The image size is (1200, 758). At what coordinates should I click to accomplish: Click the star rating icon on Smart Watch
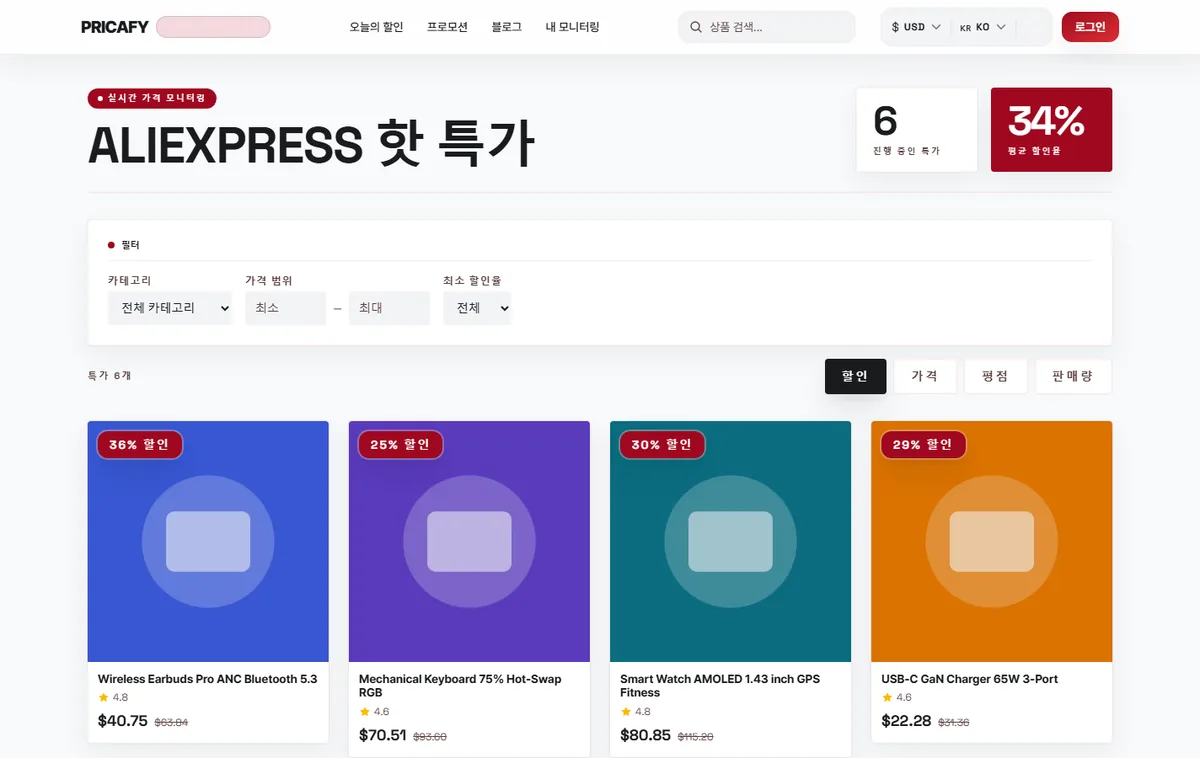[625, 711]
